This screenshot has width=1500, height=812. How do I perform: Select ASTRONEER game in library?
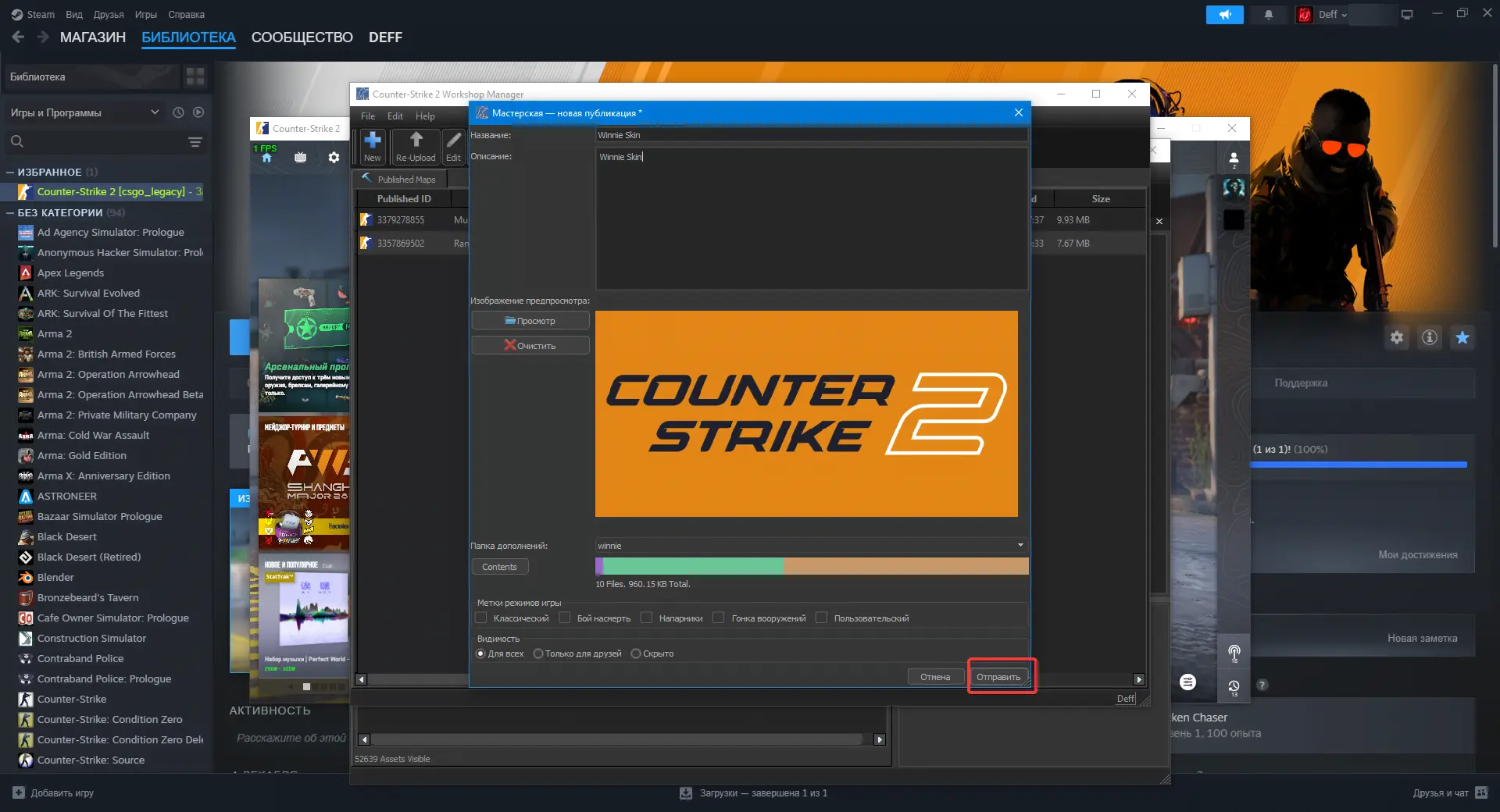click(67, 496)
